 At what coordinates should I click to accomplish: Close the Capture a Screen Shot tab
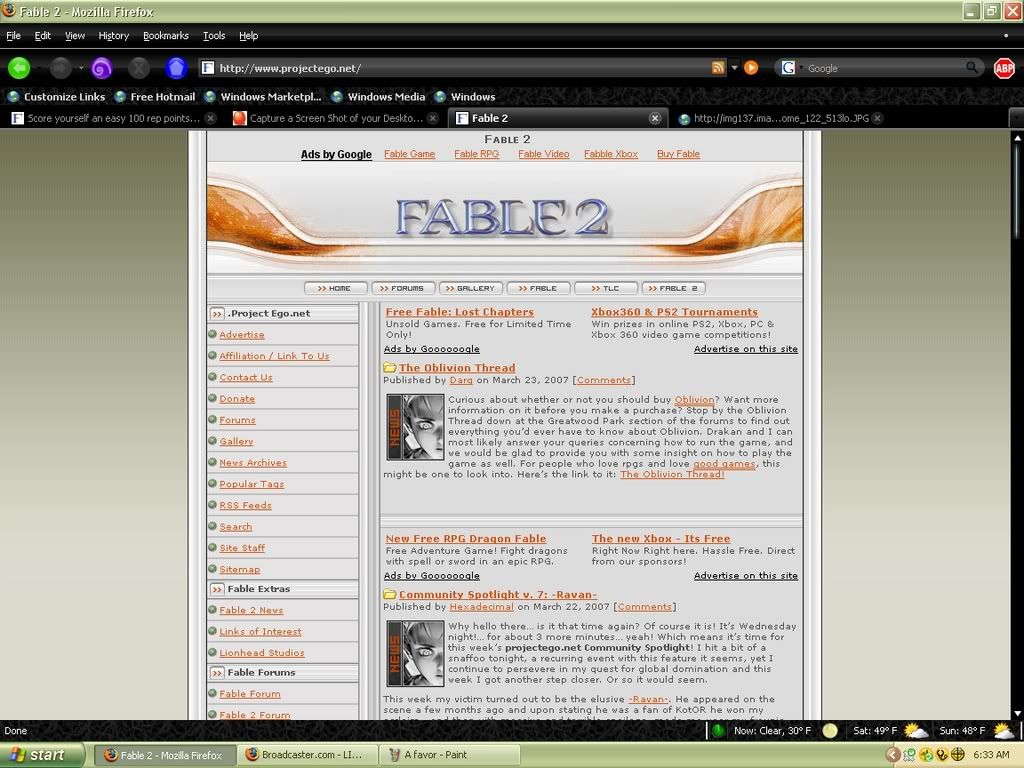(432, 118)
